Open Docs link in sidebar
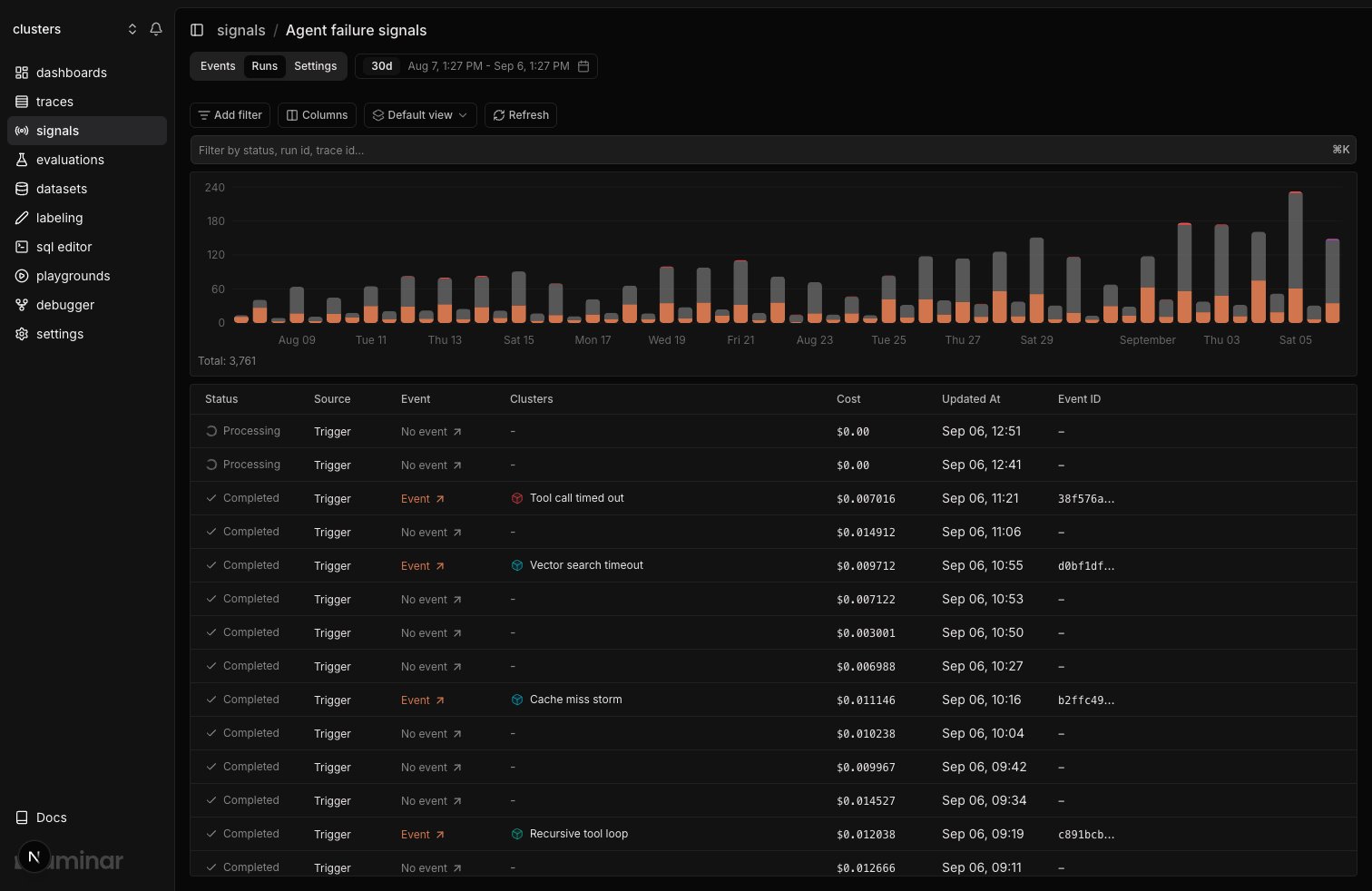 pyautogui.click(x=87, y=818)
